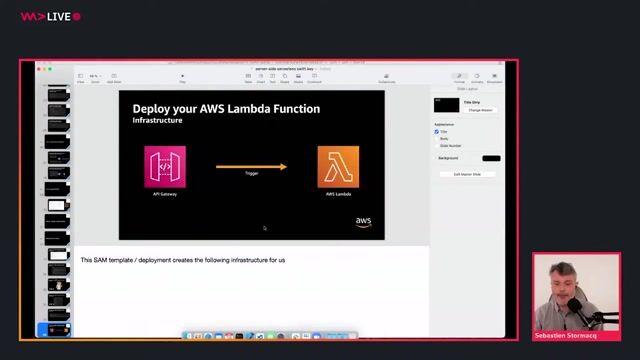Insert a Table from the toolbar
The height and width of the screenshot is (360, 640).
coord(248,78)
